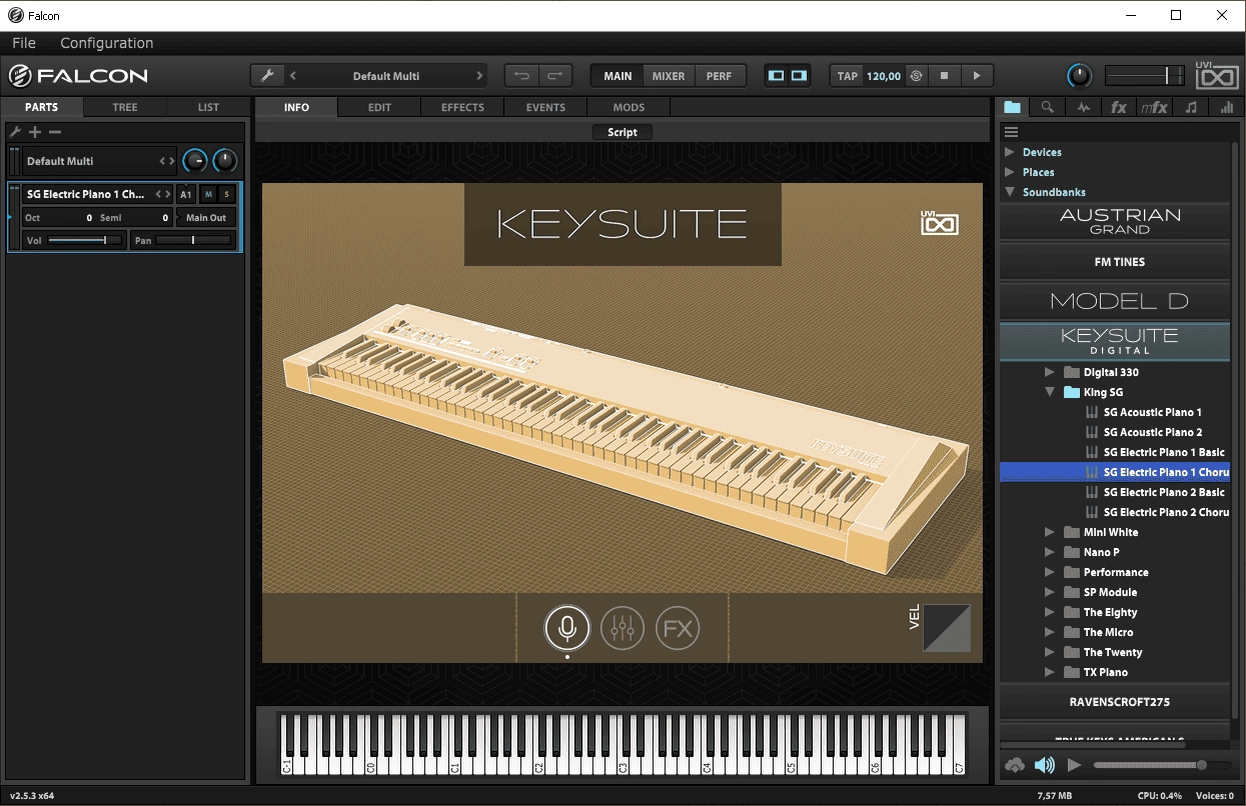The width and height of the screenshot is (1246, 806).
Task: Open the bar-chart modulators browser tab
Action: (x=1226, y=107)
